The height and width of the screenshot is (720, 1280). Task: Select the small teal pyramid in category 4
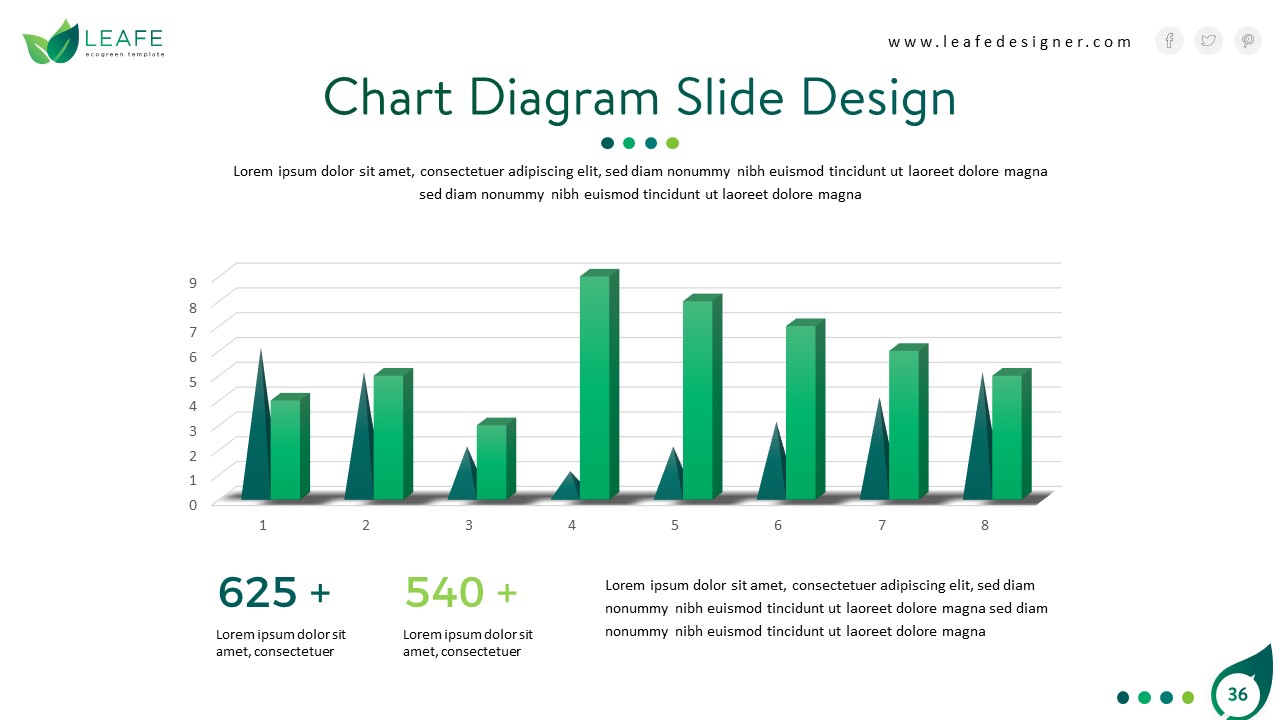coord(567,488)
